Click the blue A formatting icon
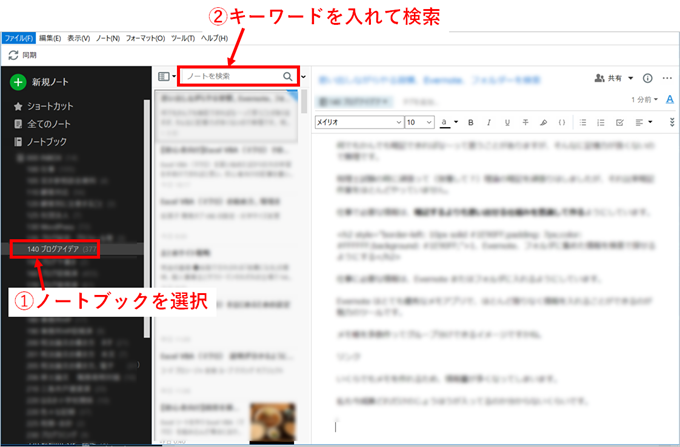680x447 pixels. [670, 100]
